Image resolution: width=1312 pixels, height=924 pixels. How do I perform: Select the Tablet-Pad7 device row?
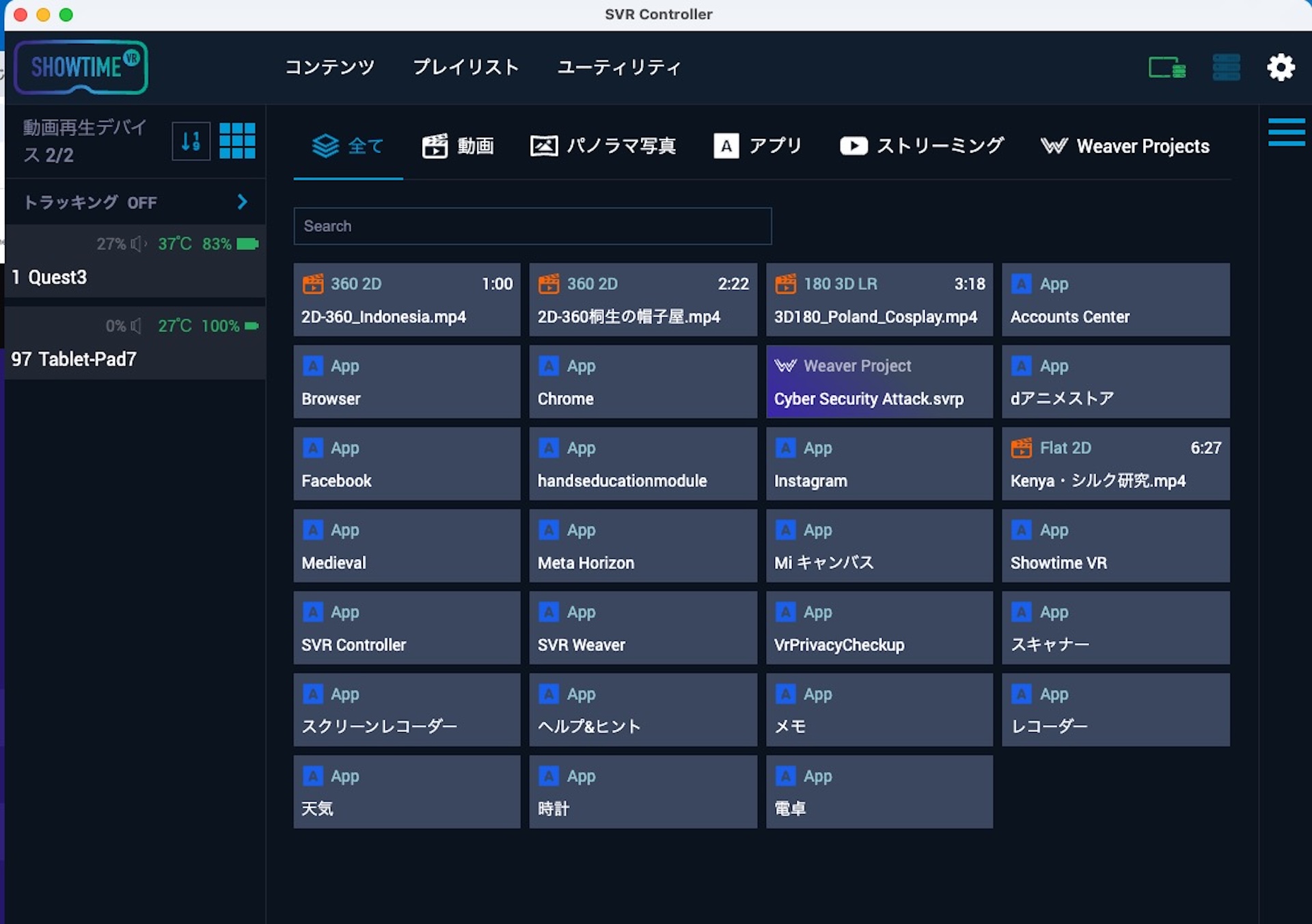tap(135, 344)
